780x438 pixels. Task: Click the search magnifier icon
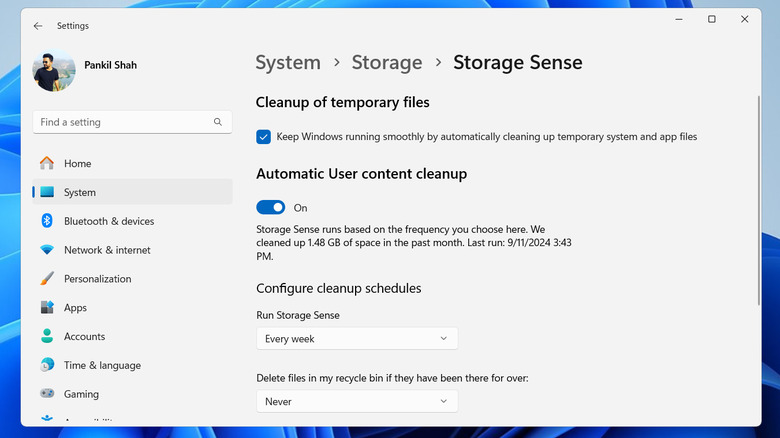pyautogui.click(x=218, y=122)
